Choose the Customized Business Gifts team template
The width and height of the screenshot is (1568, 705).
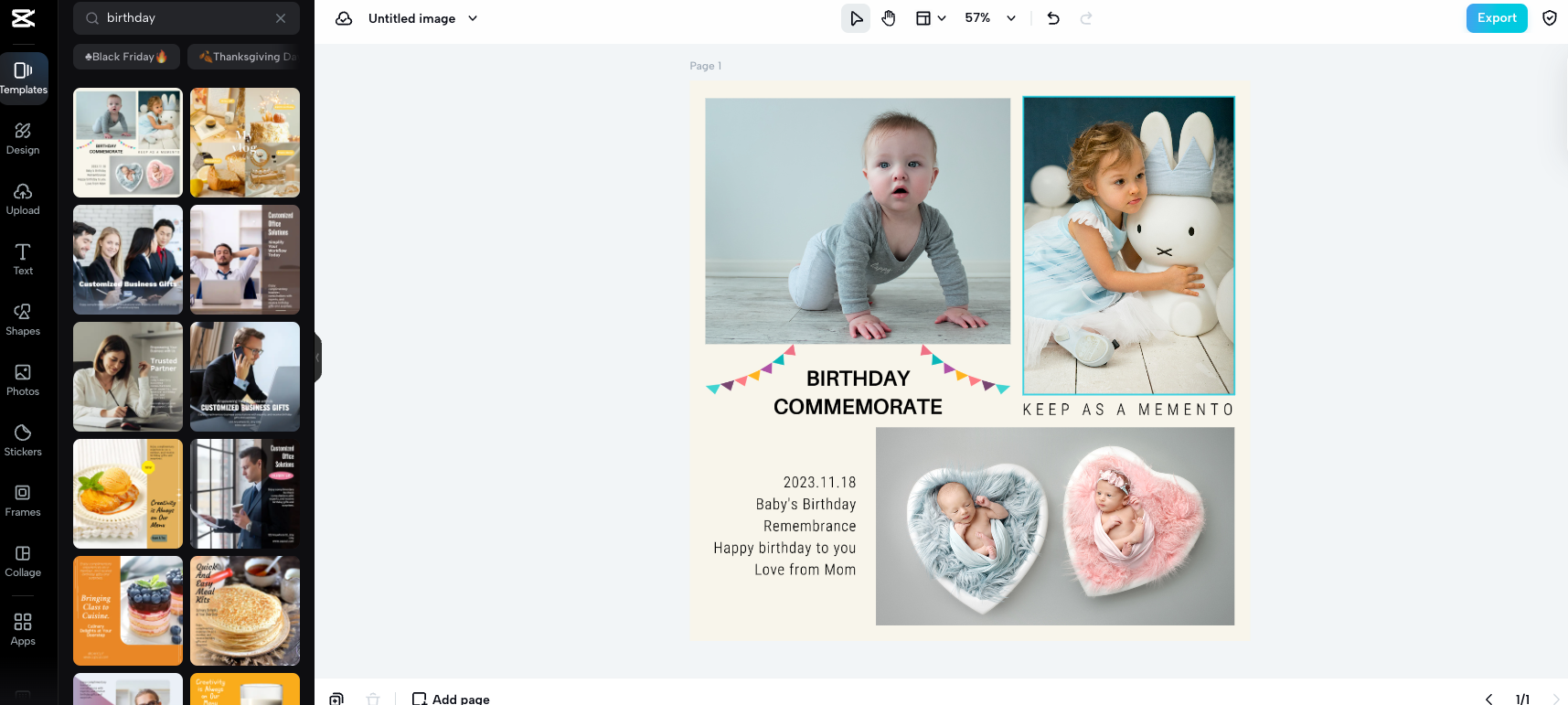pyautogui.click(x=128, y=260)
